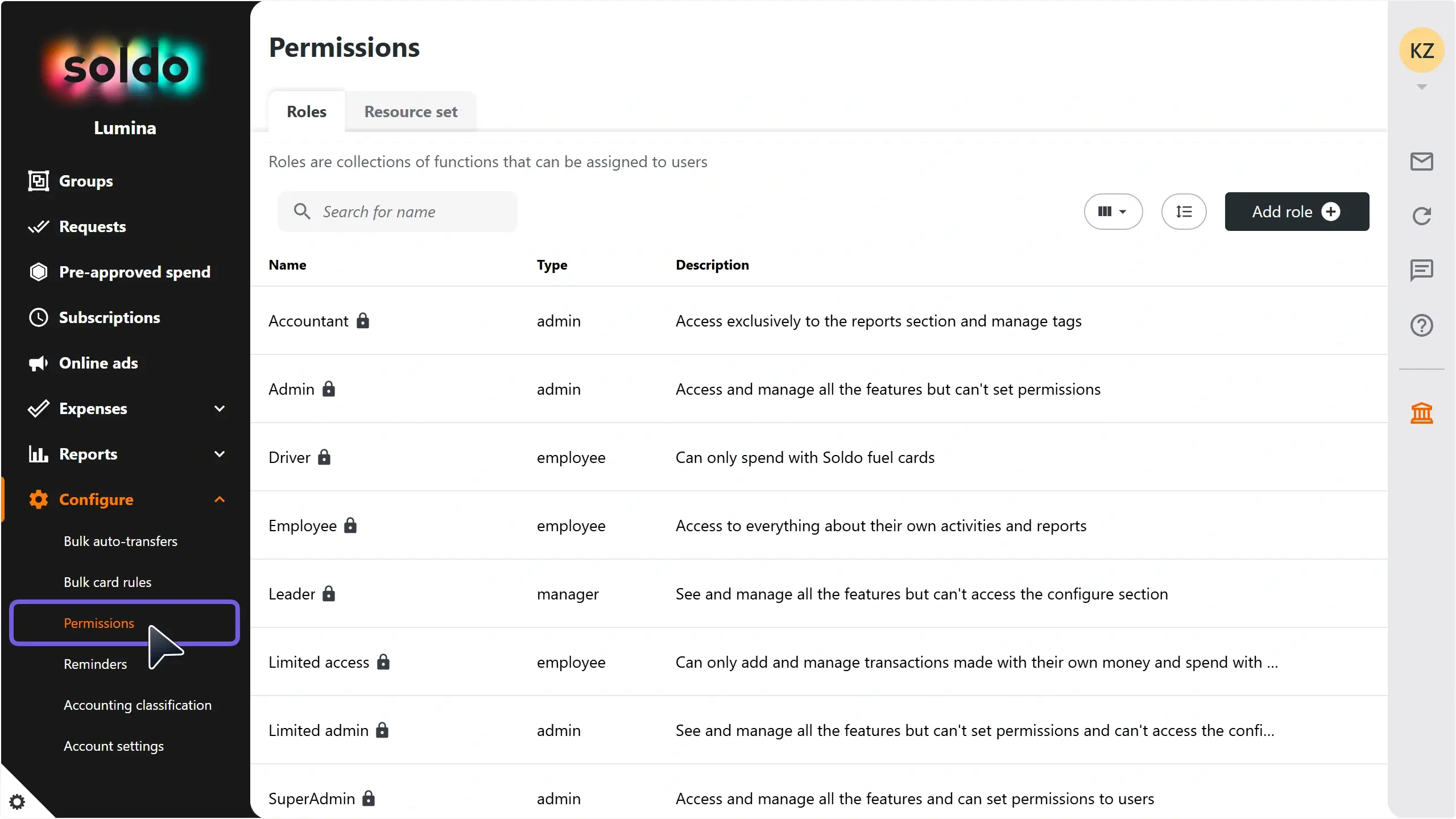Switch to the Resource set tab
This screenshot has height=819, width=1456.
411,111
